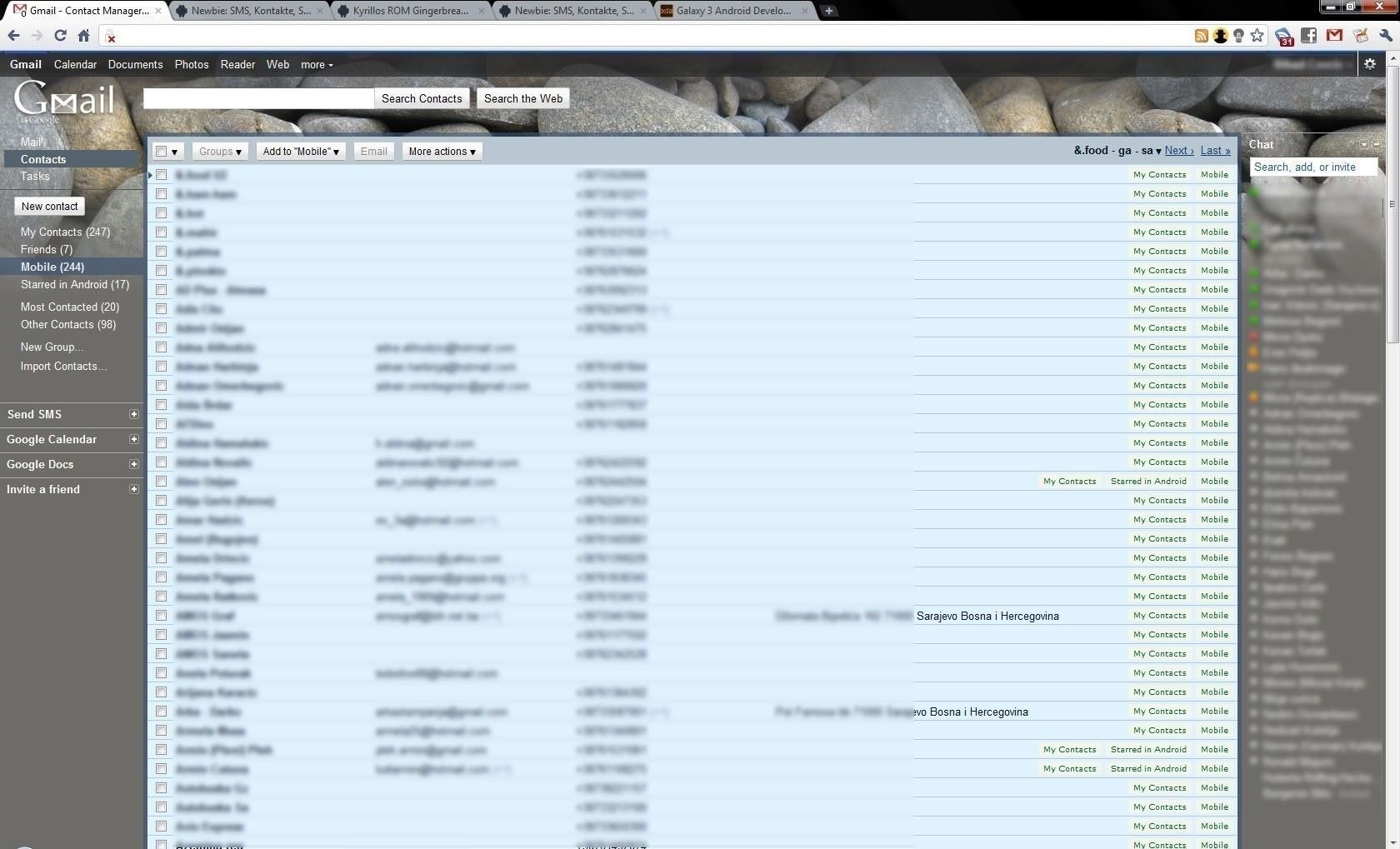The image size is (1400, 849).
Task: Expand the Invite a friend gadget
Action: (133, 489)
